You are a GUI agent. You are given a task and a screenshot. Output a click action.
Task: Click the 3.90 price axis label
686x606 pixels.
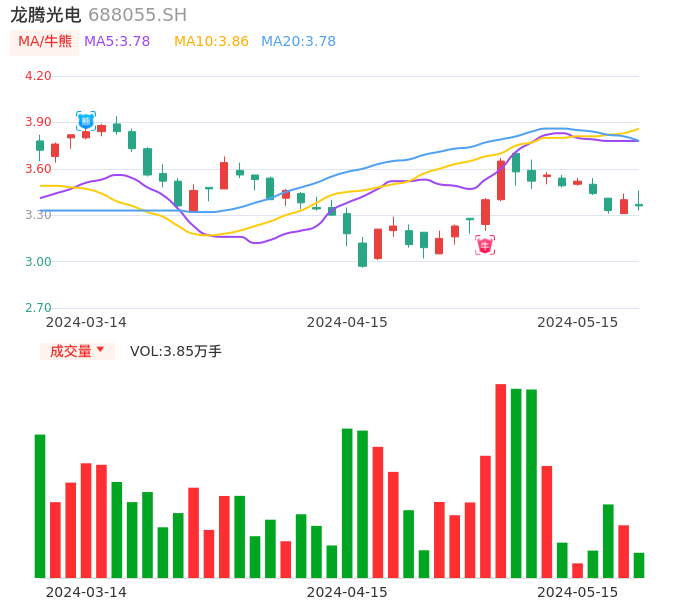point(38,122)
